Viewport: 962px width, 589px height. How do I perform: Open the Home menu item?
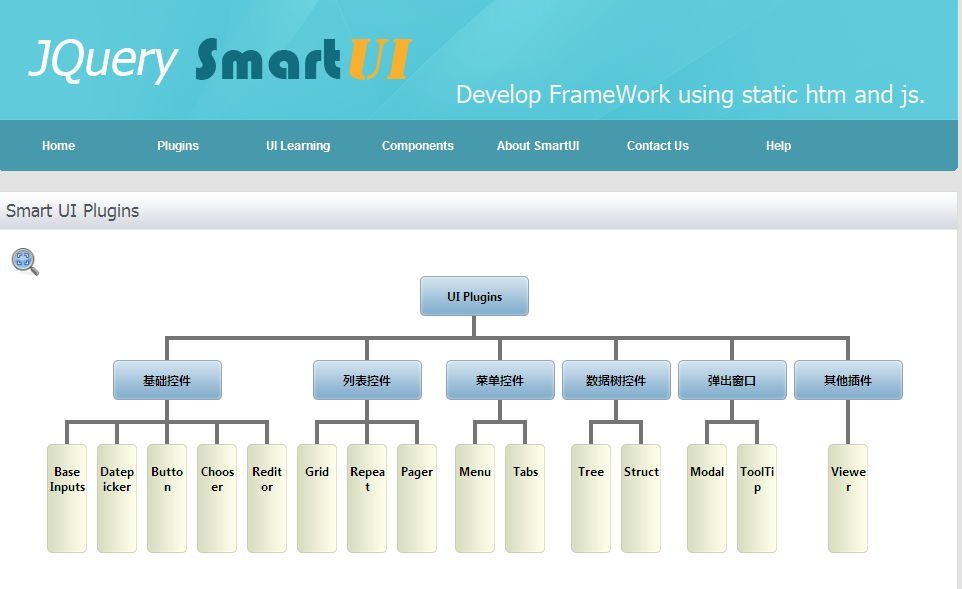[58, 146]
